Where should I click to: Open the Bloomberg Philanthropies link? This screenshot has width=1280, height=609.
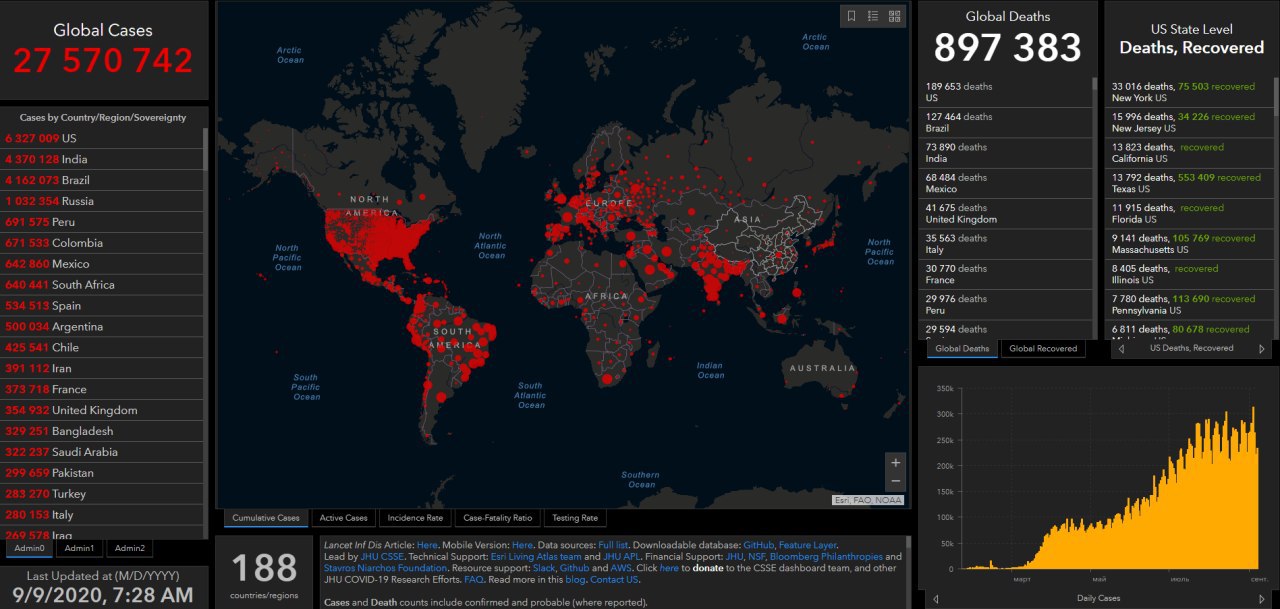click(x=826, y=557)
